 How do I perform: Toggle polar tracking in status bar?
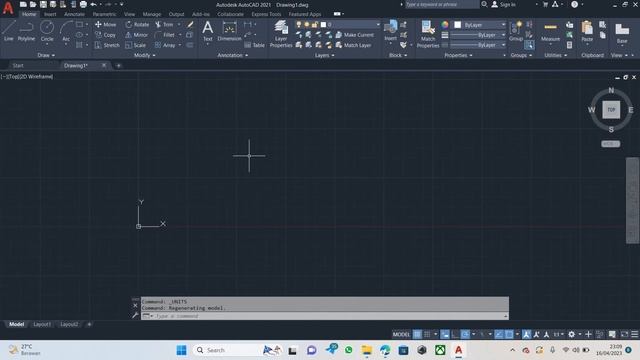pyautogui.click(x=465, y=334)
